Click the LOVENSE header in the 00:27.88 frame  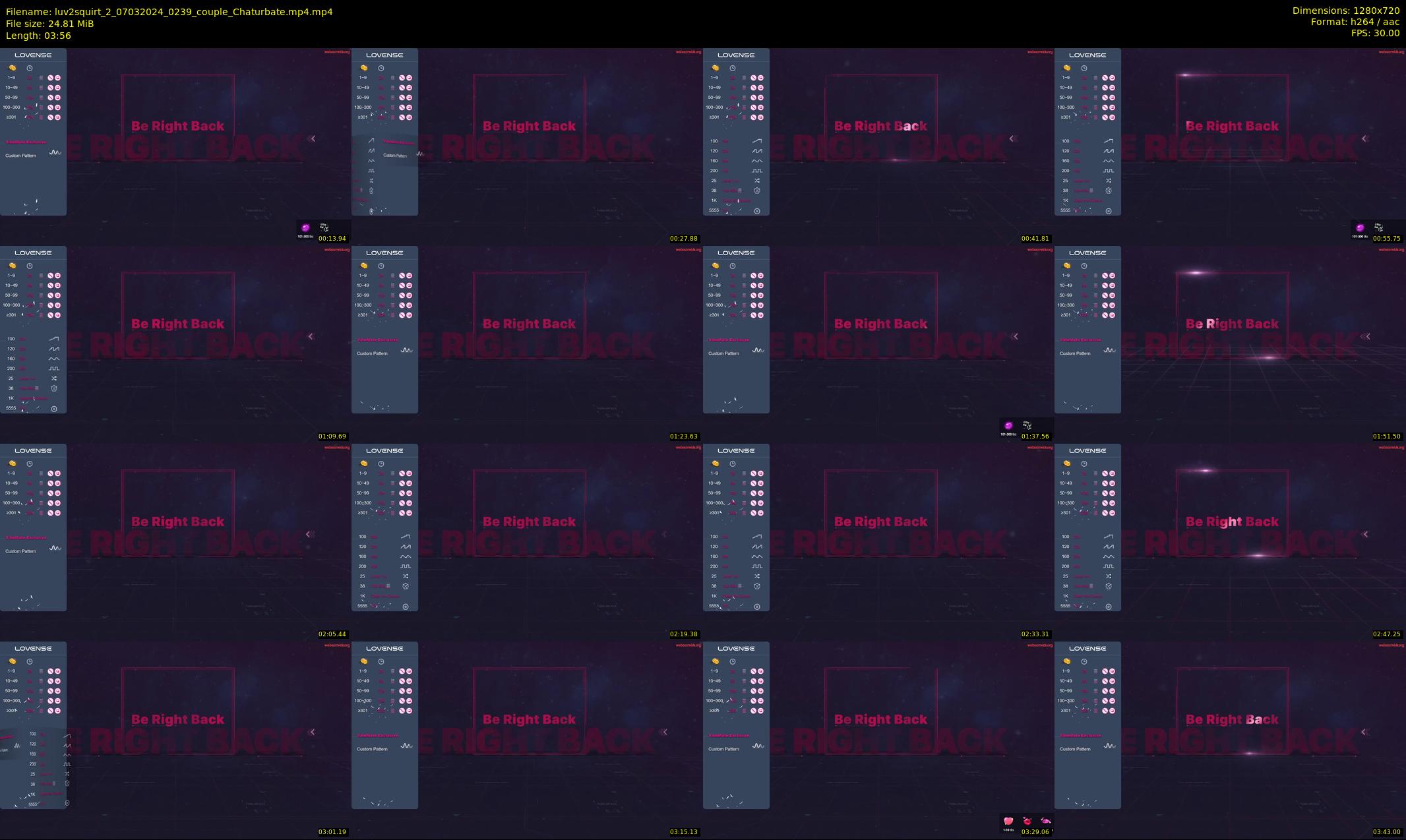pos(384,55)
